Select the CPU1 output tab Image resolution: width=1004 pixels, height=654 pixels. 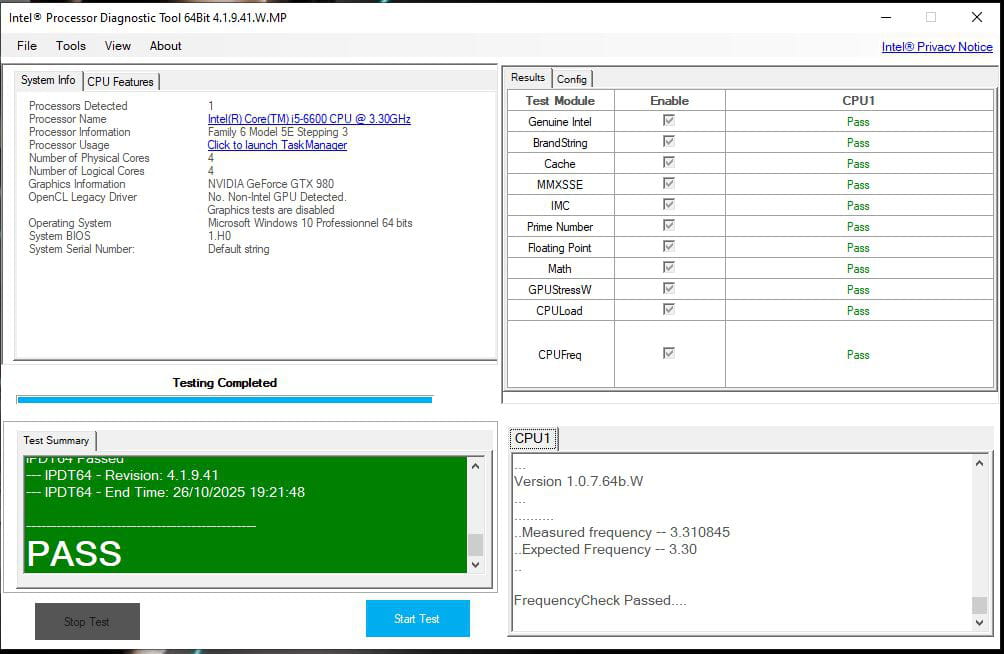click(x=533, y=438)
